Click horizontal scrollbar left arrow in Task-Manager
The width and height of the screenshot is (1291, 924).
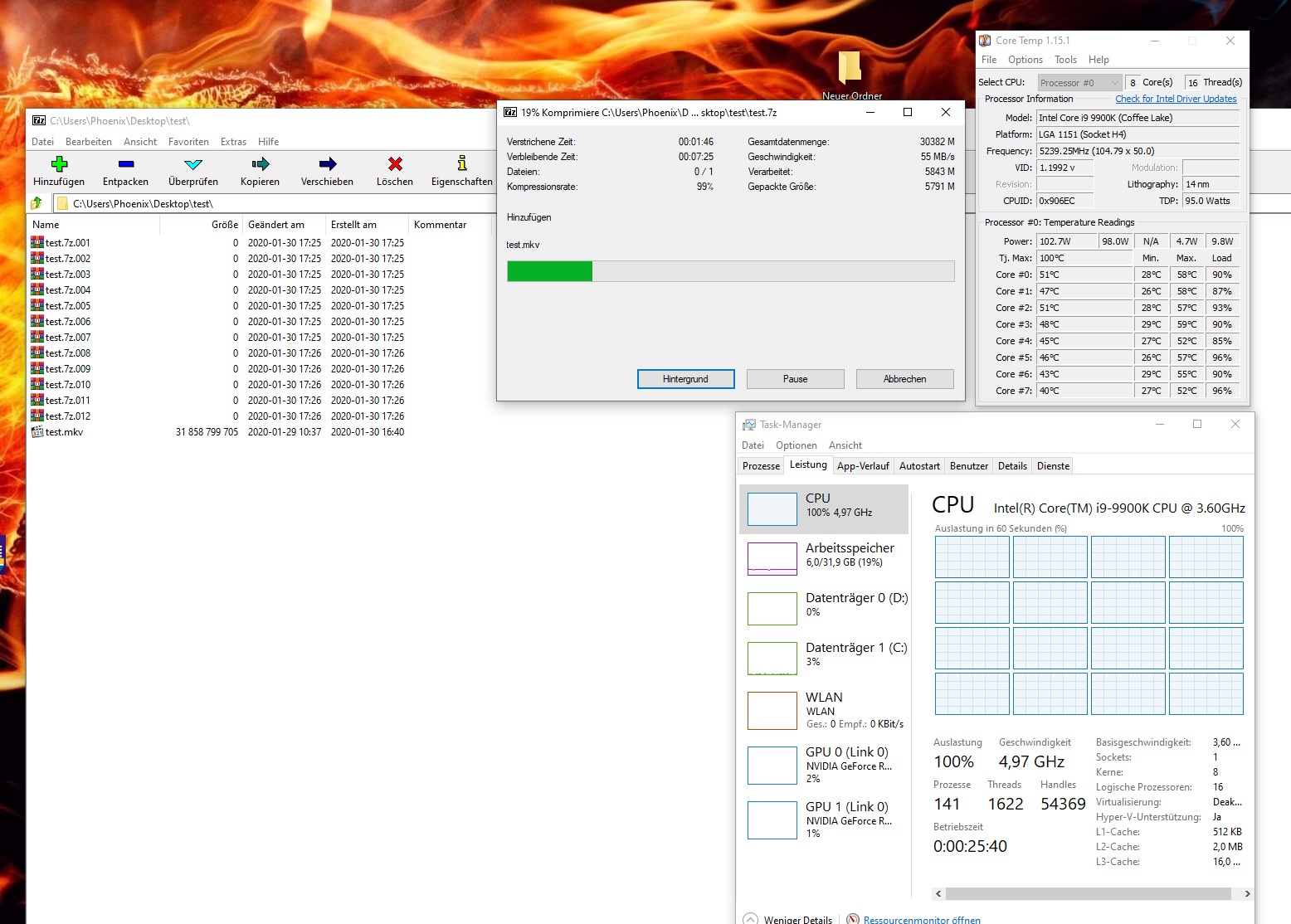point(938,893)
